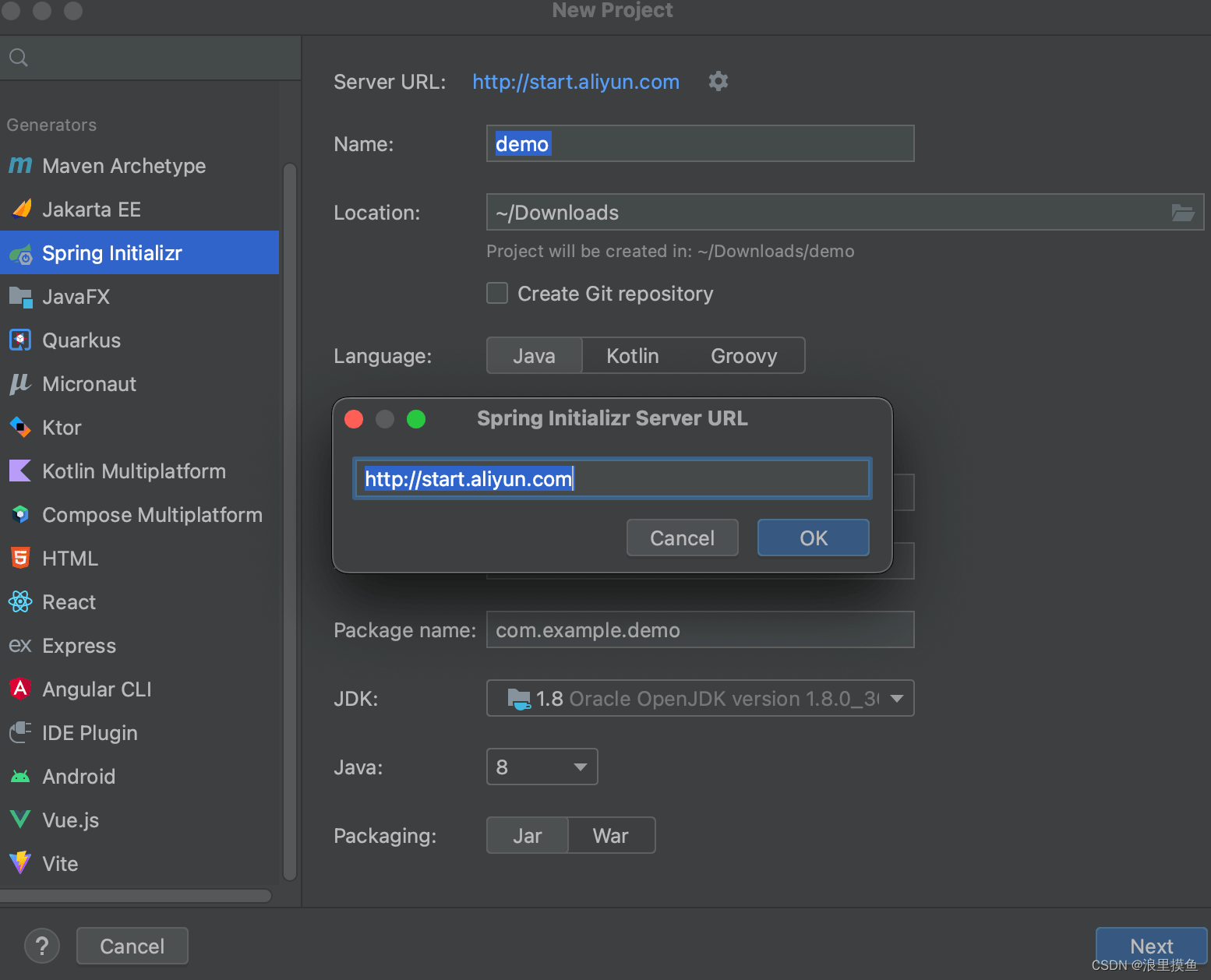Viewport: 1211px width, 980px height.
Task: Click the Ktor icon
Action: (20, 428)
